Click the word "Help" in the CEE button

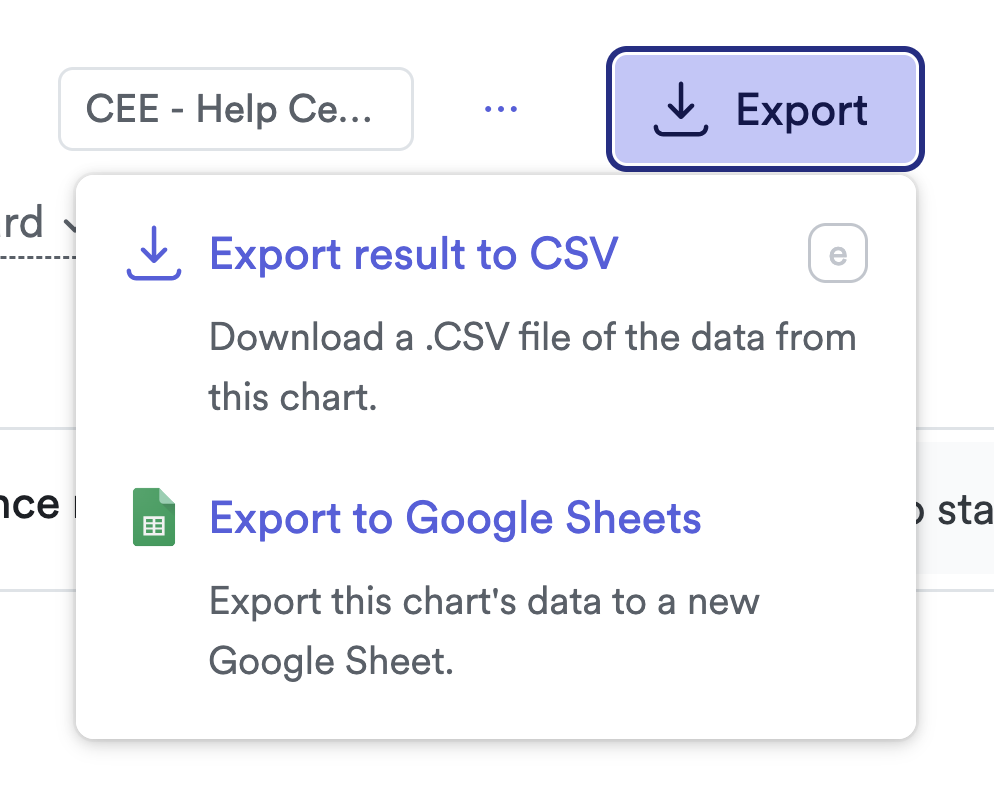[236, 109]
